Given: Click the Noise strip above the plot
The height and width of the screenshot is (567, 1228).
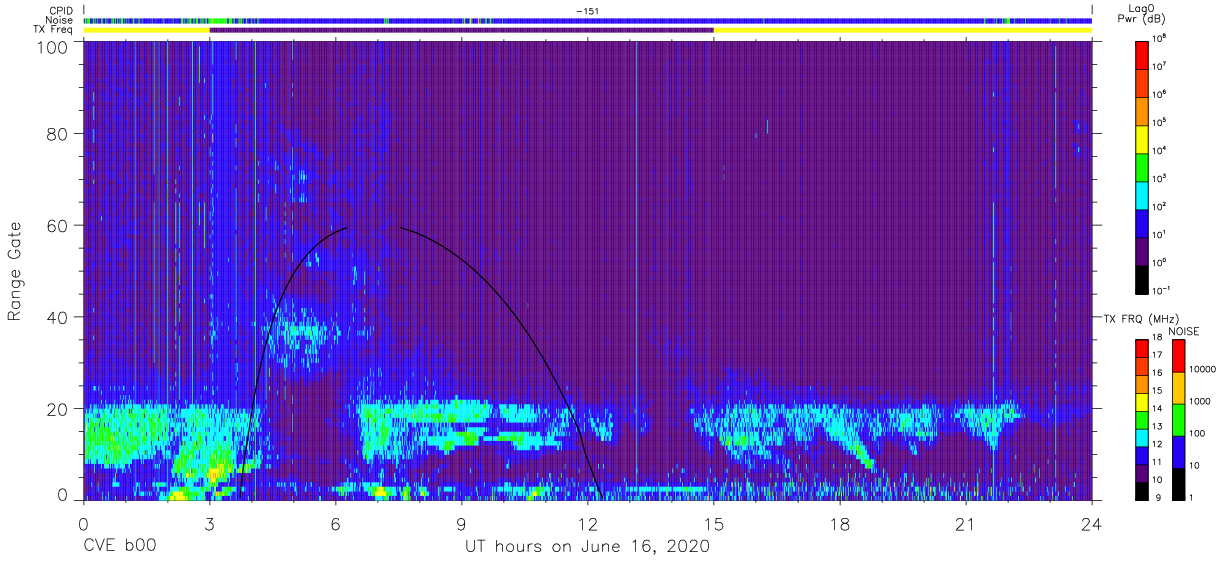Looking at the screenshot, I should coord(587,20).
